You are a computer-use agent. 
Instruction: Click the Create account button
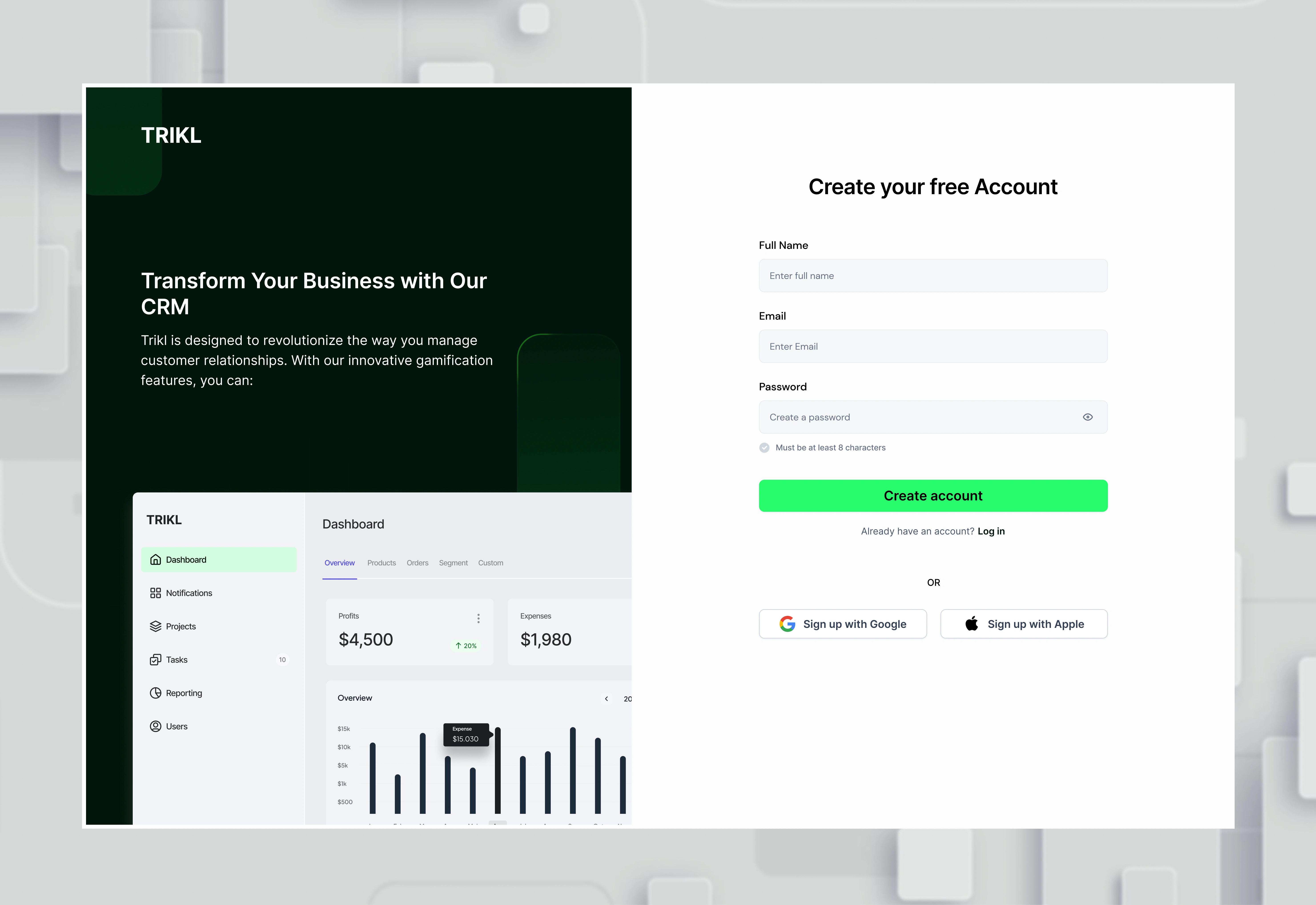[x=933, y=496]
